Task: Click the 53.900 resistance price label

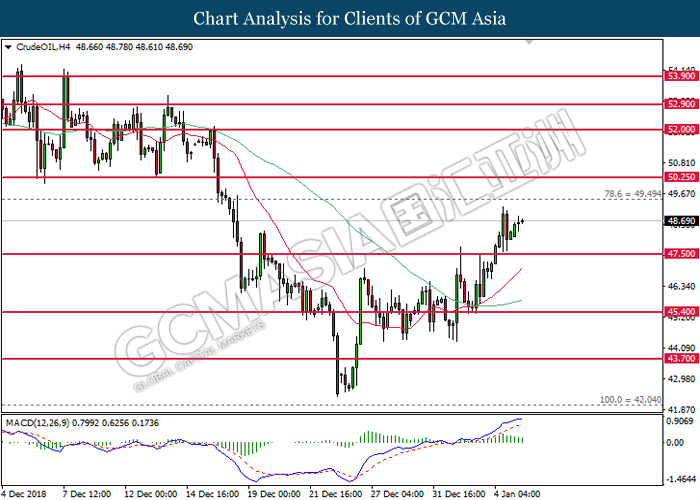Action: [681, 76]
